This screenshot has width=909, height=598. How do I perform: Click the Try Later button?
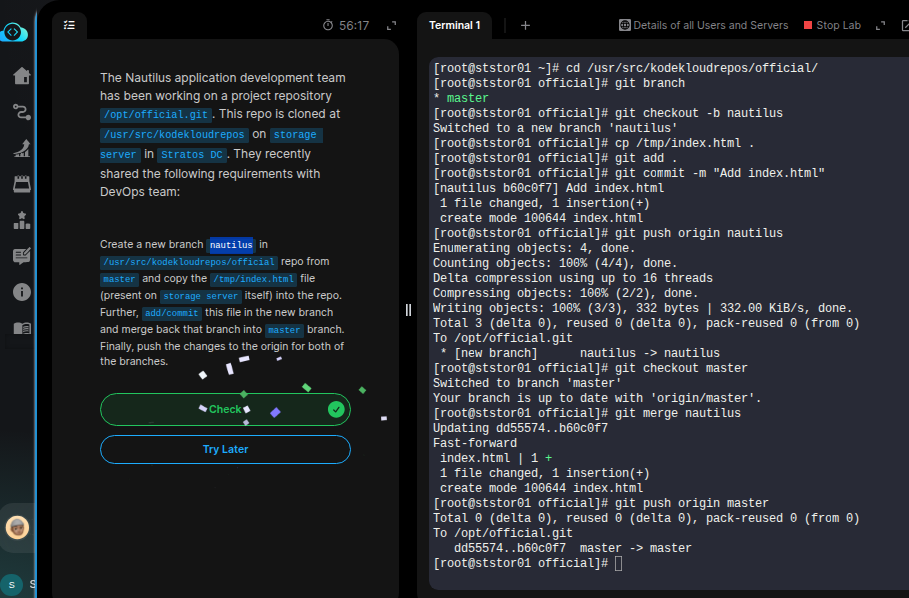225,449
